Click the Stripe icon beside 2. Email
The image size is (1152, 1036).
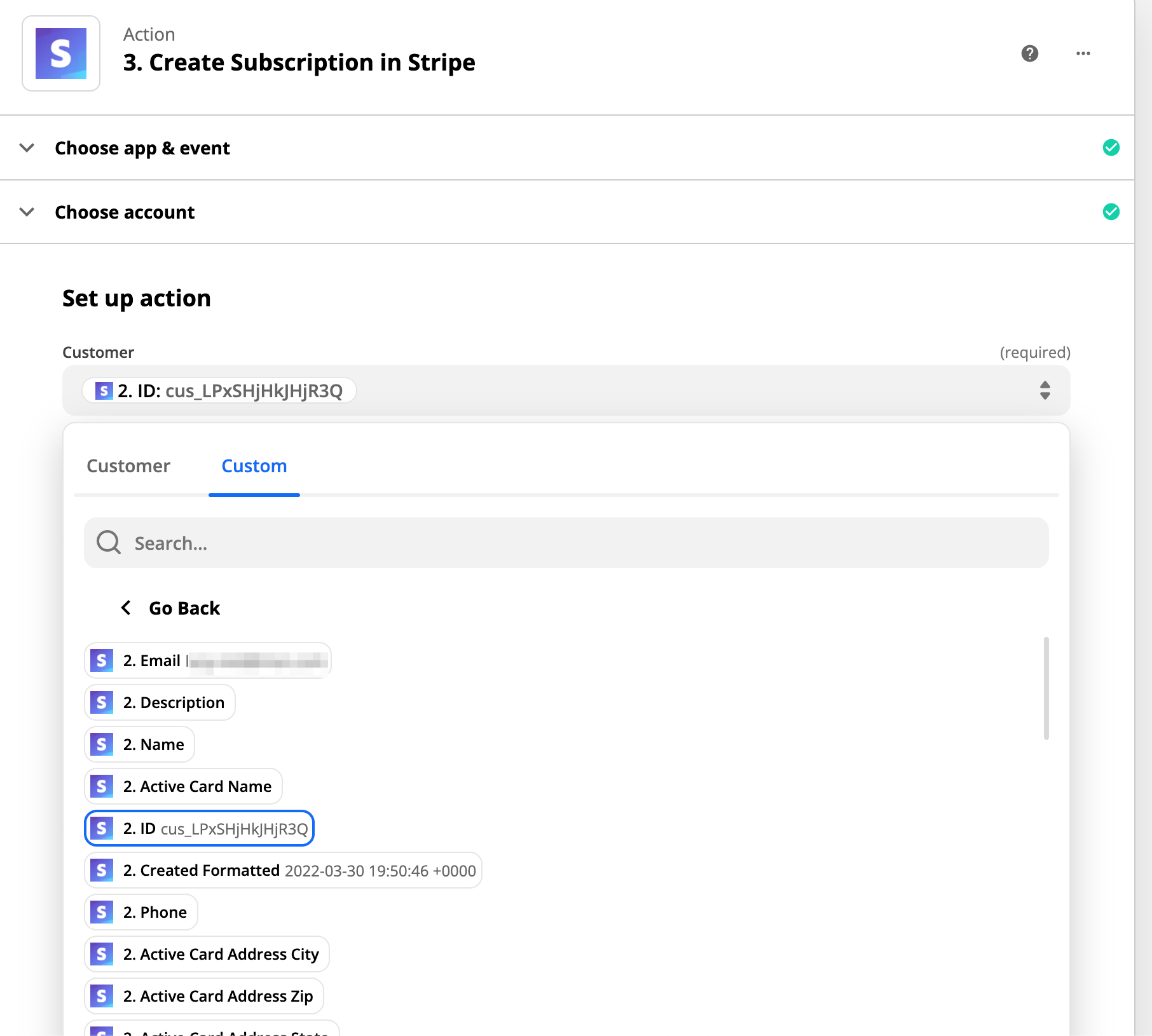click(102, 660)
